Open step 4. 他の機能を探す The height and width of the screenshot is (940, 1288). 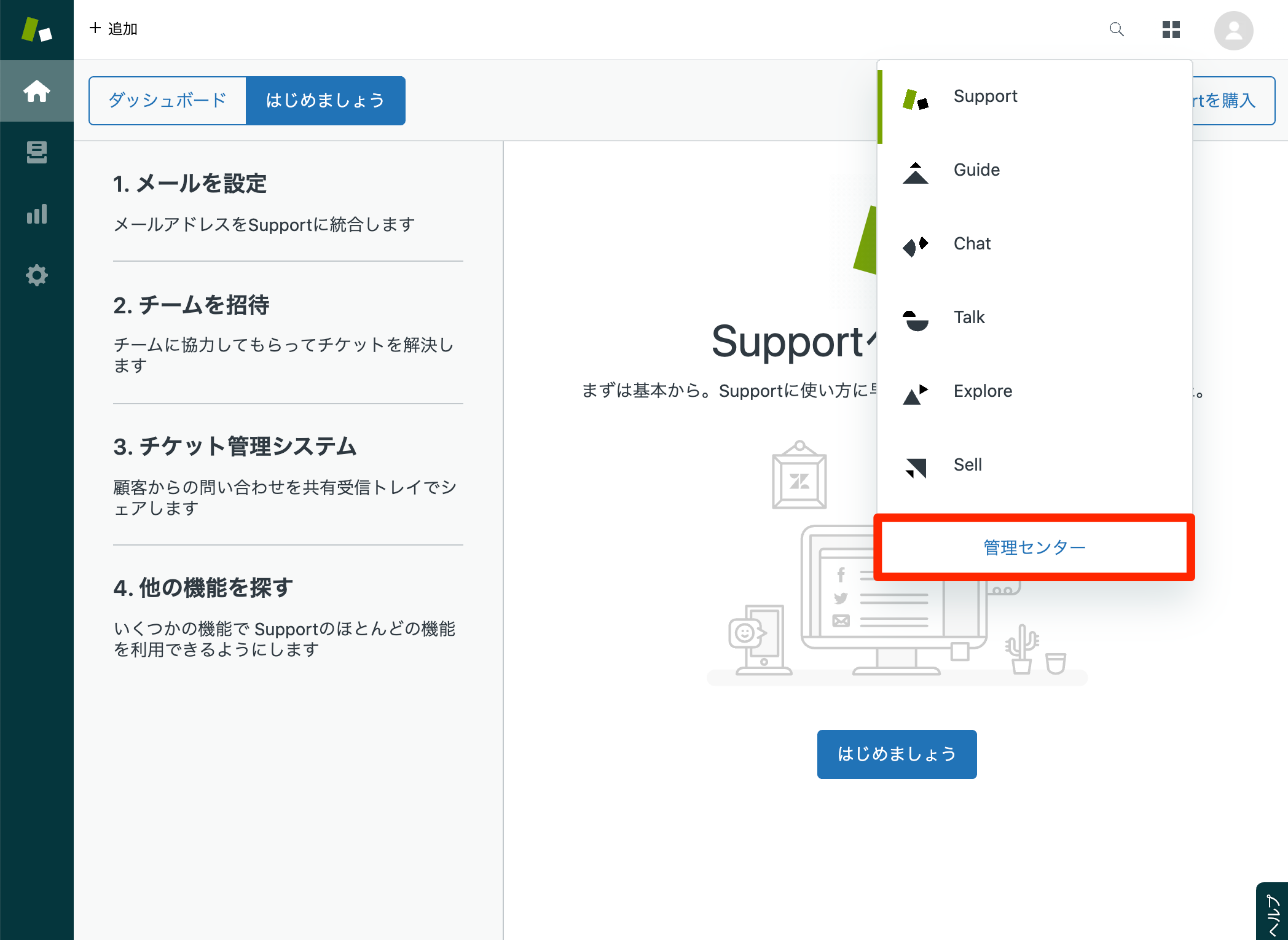pyautogui.click(x=203, y=587)
